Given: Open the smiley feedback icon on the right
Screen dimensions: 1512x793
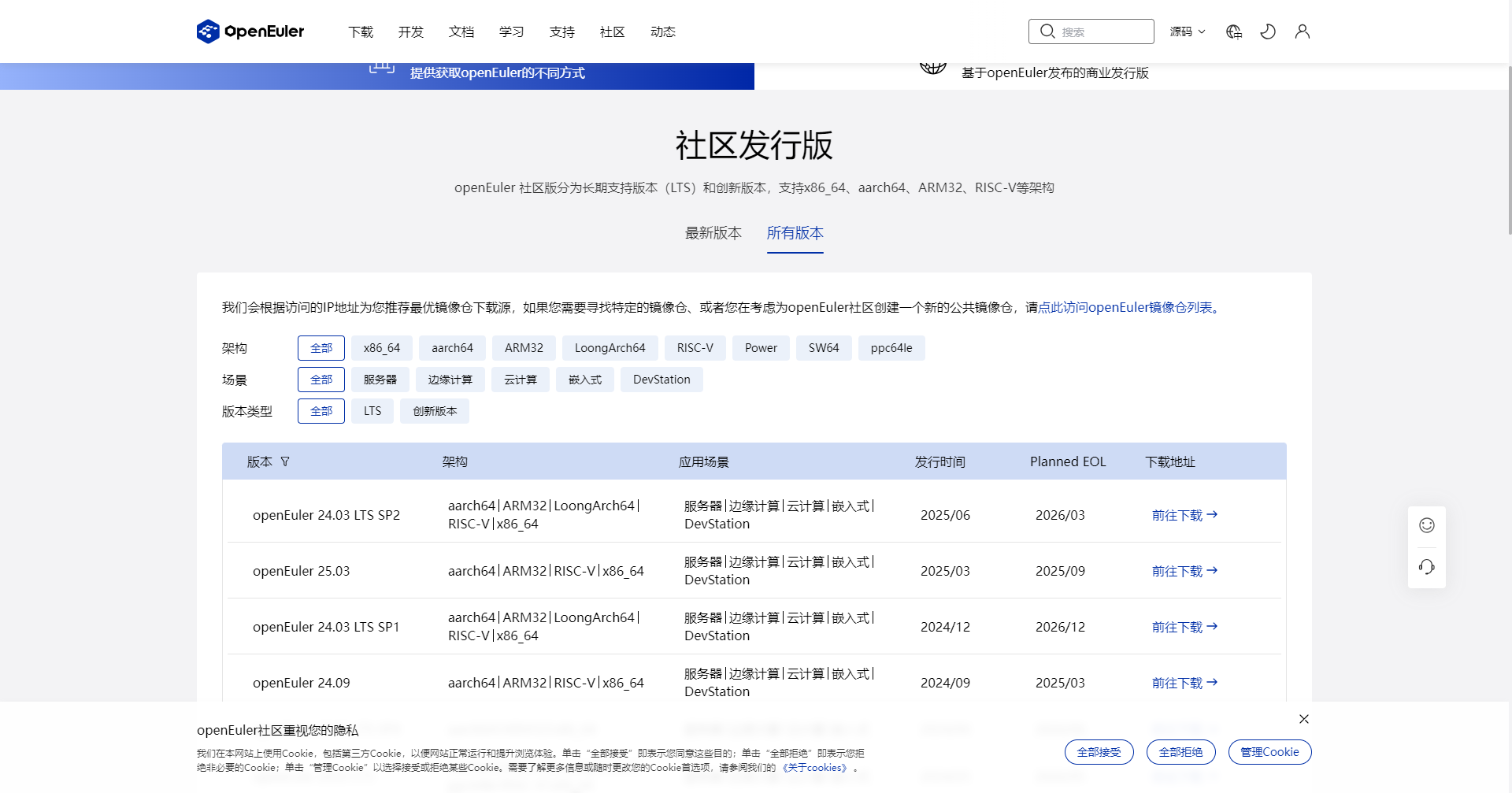Looking at the screenshot, I should pyautogui.click(x=1426, y=524).
